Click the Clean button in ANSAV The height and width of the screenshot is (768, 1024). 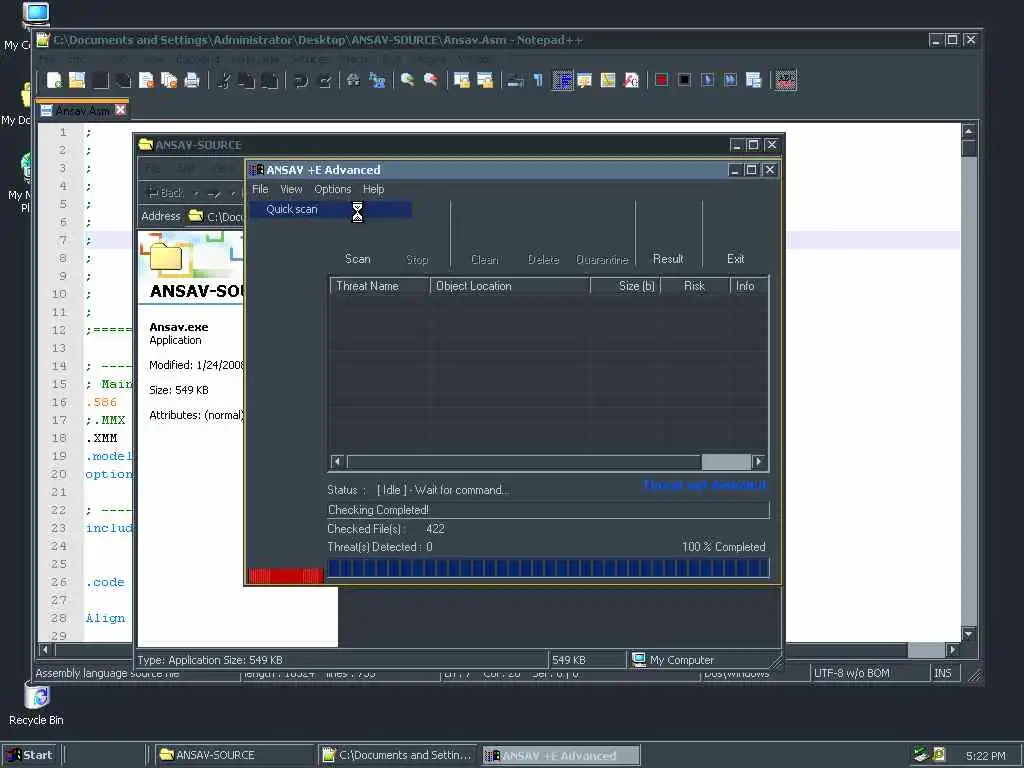(x=485, y=259)
